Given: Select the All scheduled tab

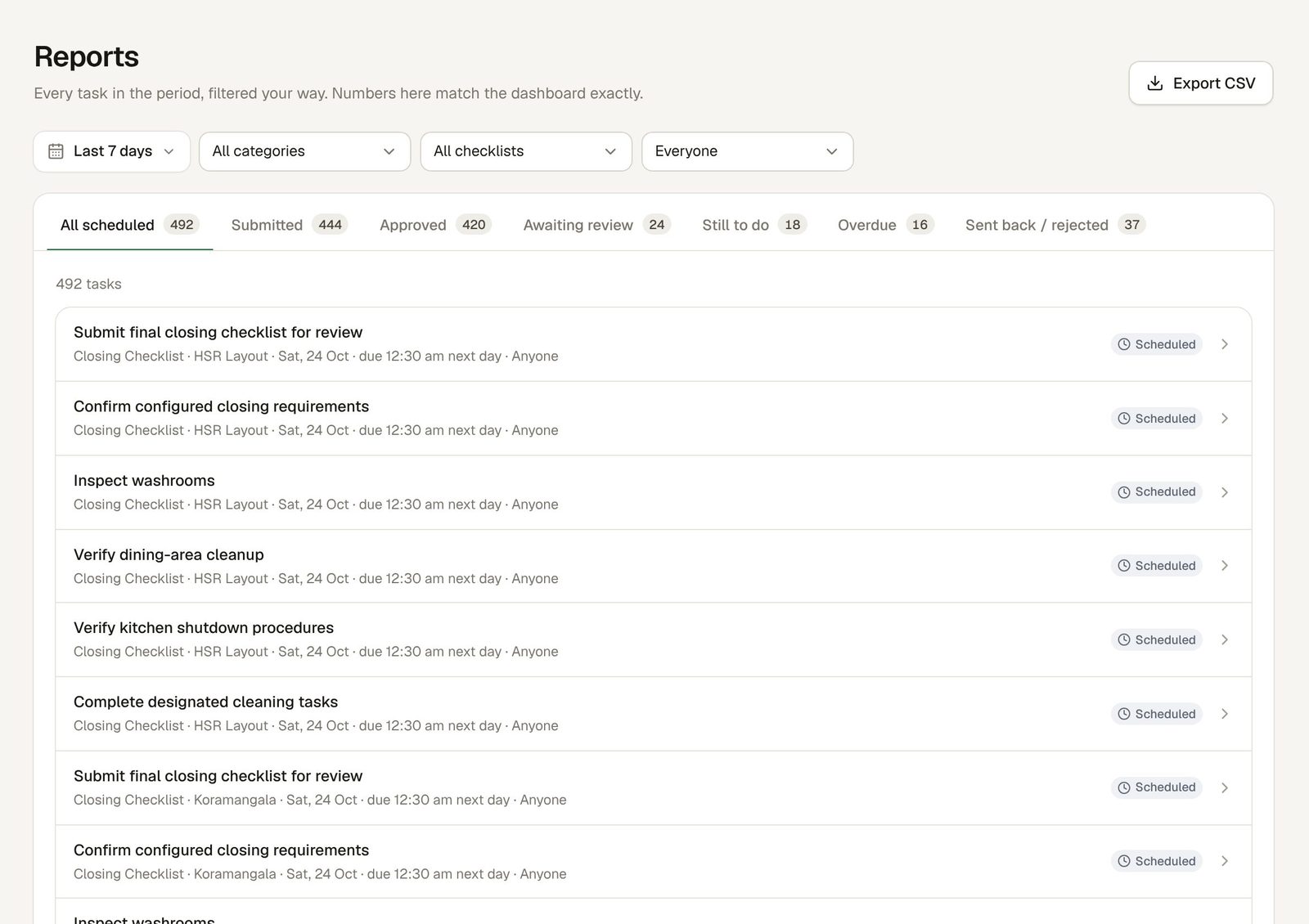Looking at the screenshot, I should tap(130, 225).
